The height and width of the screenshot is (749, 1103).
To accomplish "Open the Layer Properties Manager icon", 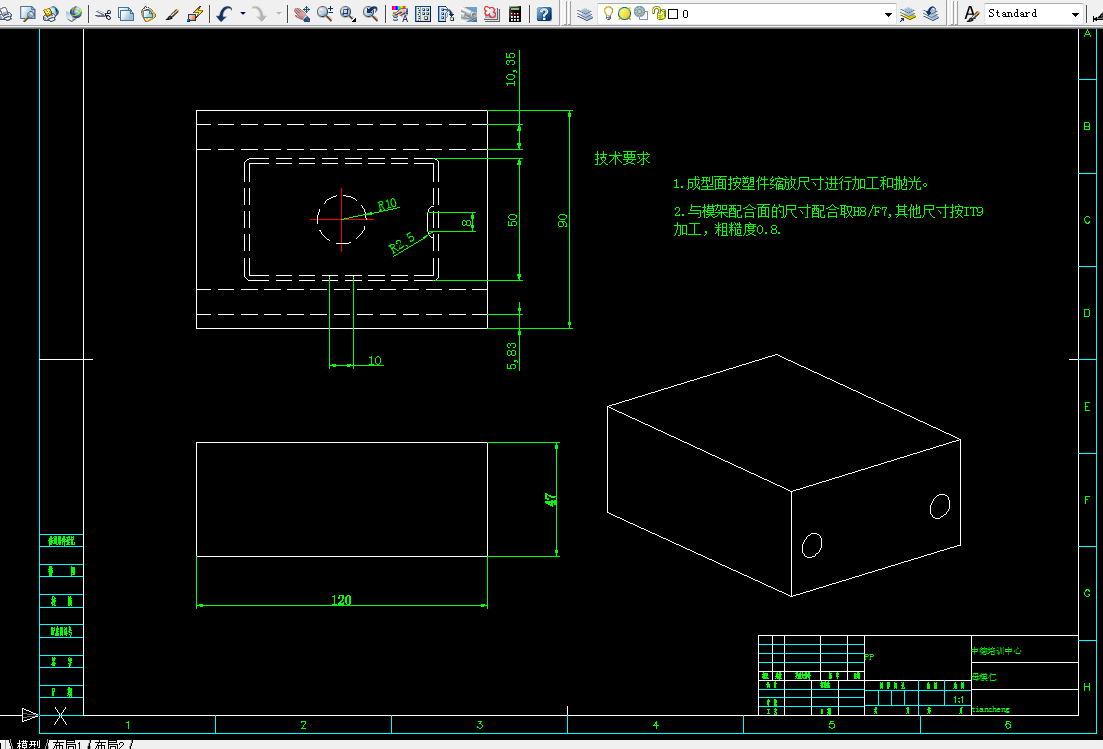I will point(585,13).
